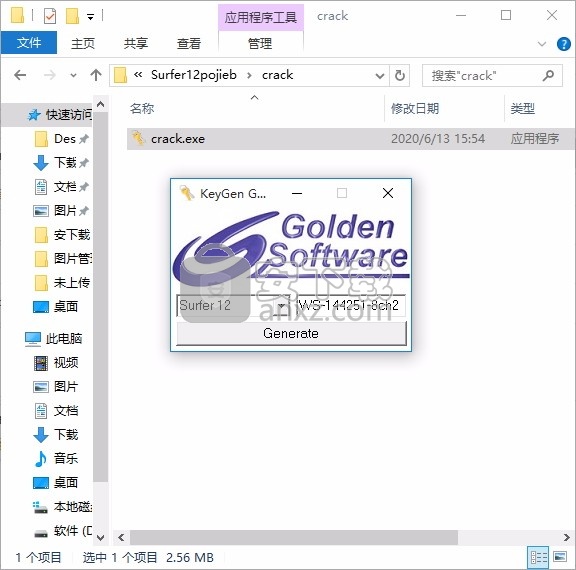This screenshot has height=570, width=576.
Task: Sort by the 名称 column header
Action: point(142,108)
